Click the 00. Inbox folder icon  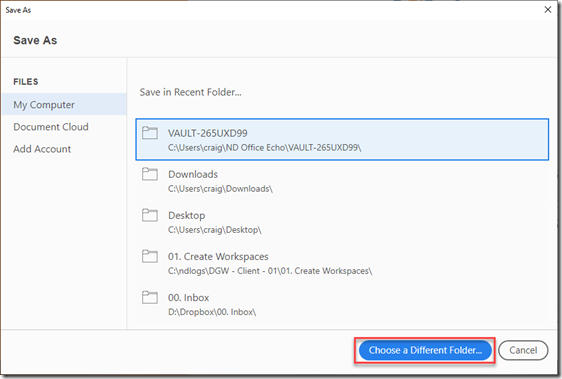pos(150,297)
